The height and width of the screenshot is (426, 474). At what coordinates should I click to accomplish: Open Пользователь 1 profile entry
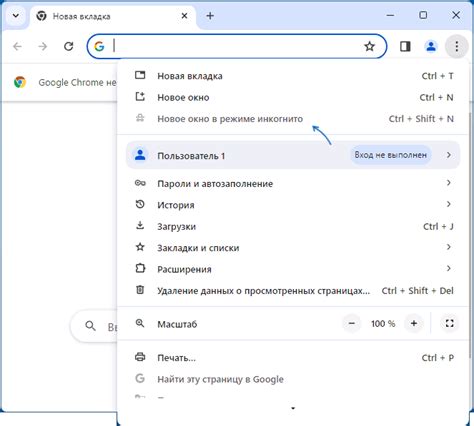(293, 155)
